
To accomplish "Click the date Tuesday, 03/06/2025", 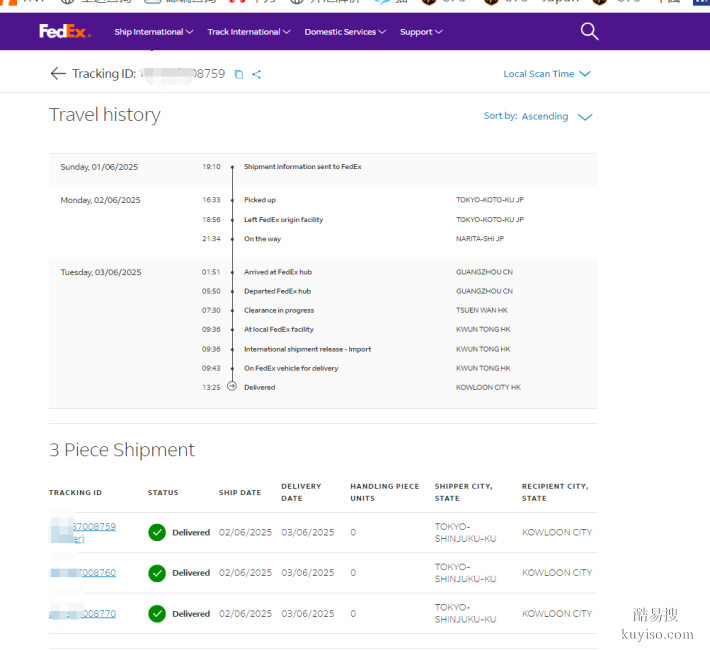I will [x=101, y=272].
